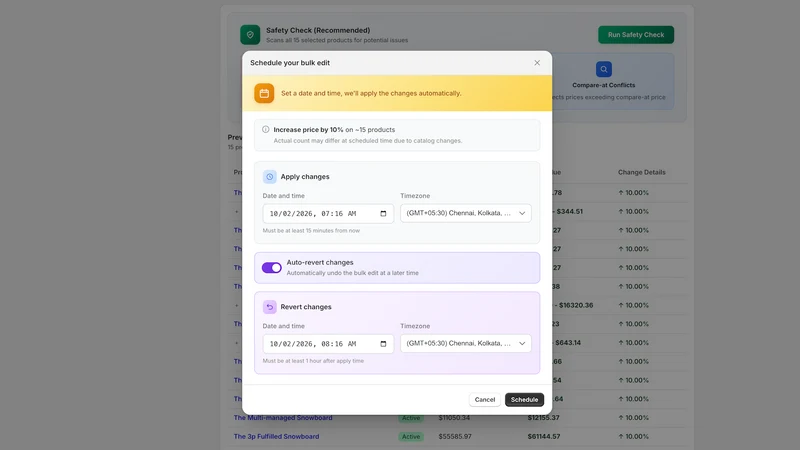Click 'Must be at least 15 minutes' hint
The image size is (800, 450).
pos(311,231)
